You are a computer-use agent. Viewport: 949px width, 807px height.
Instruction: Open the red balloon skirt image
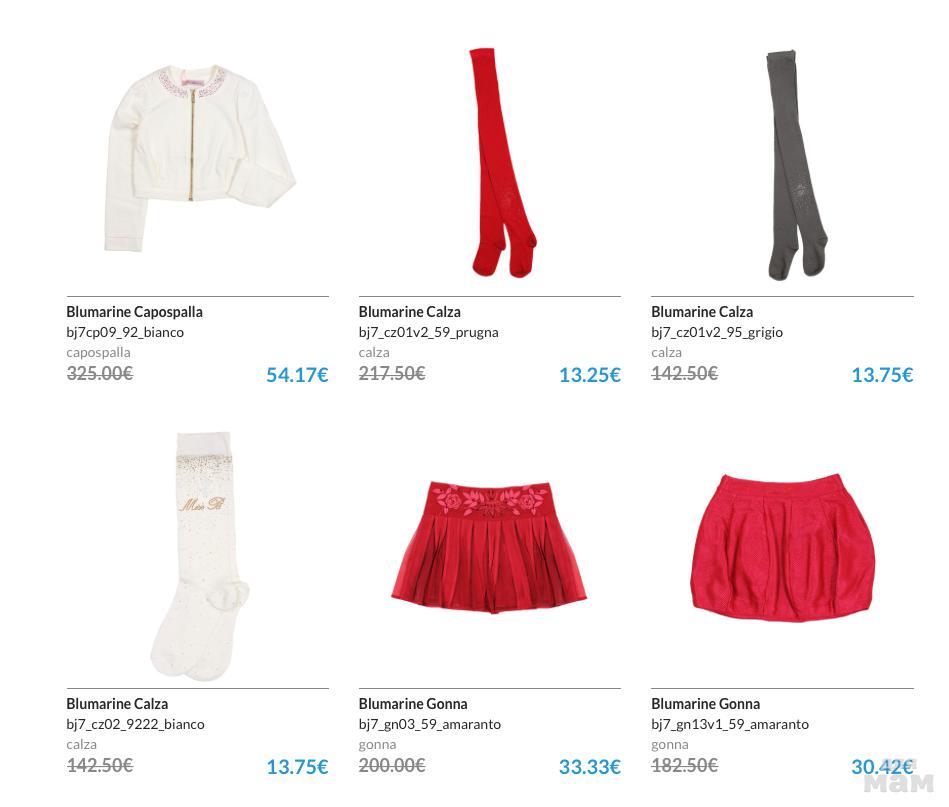[x=783, y=548]
